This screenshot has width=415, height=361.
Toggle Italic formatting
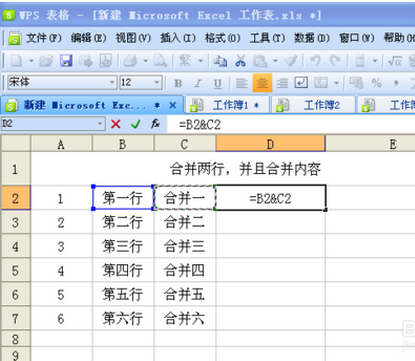[198, 83]
